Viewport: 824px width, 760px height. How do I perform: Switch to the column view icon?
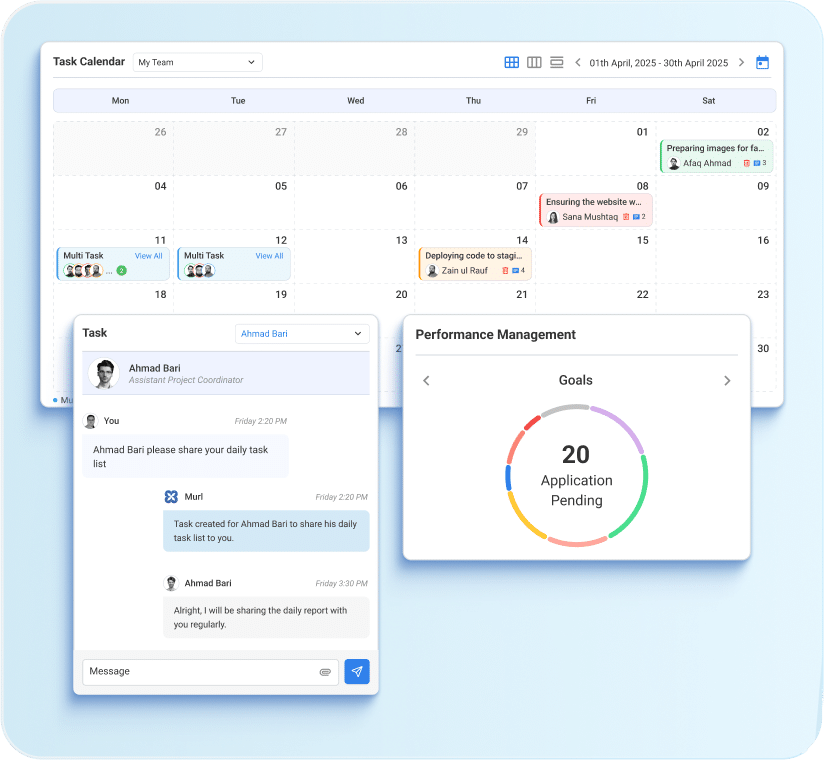pyautogui.click(x=534, y=62)
